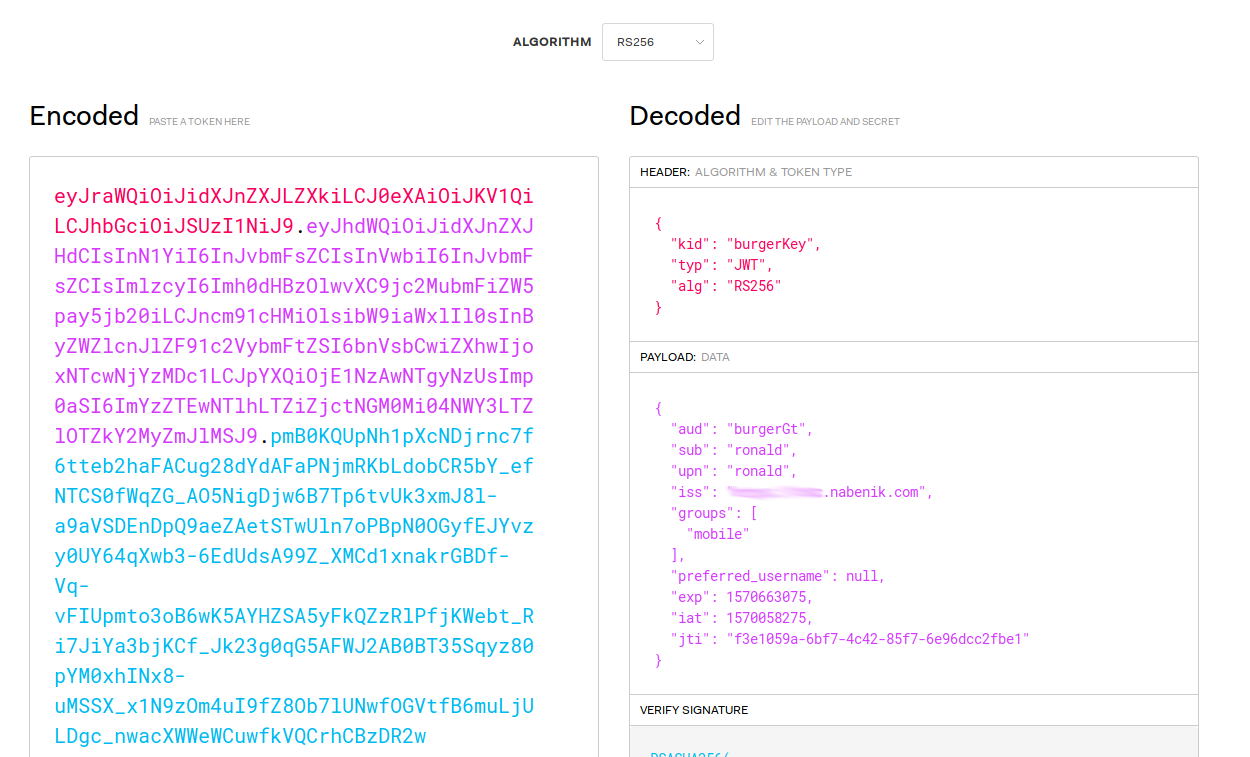The image size is (1250, 757).
Task: Open the RS256 algorithm dropdown
Action: [x=657, y=42]
